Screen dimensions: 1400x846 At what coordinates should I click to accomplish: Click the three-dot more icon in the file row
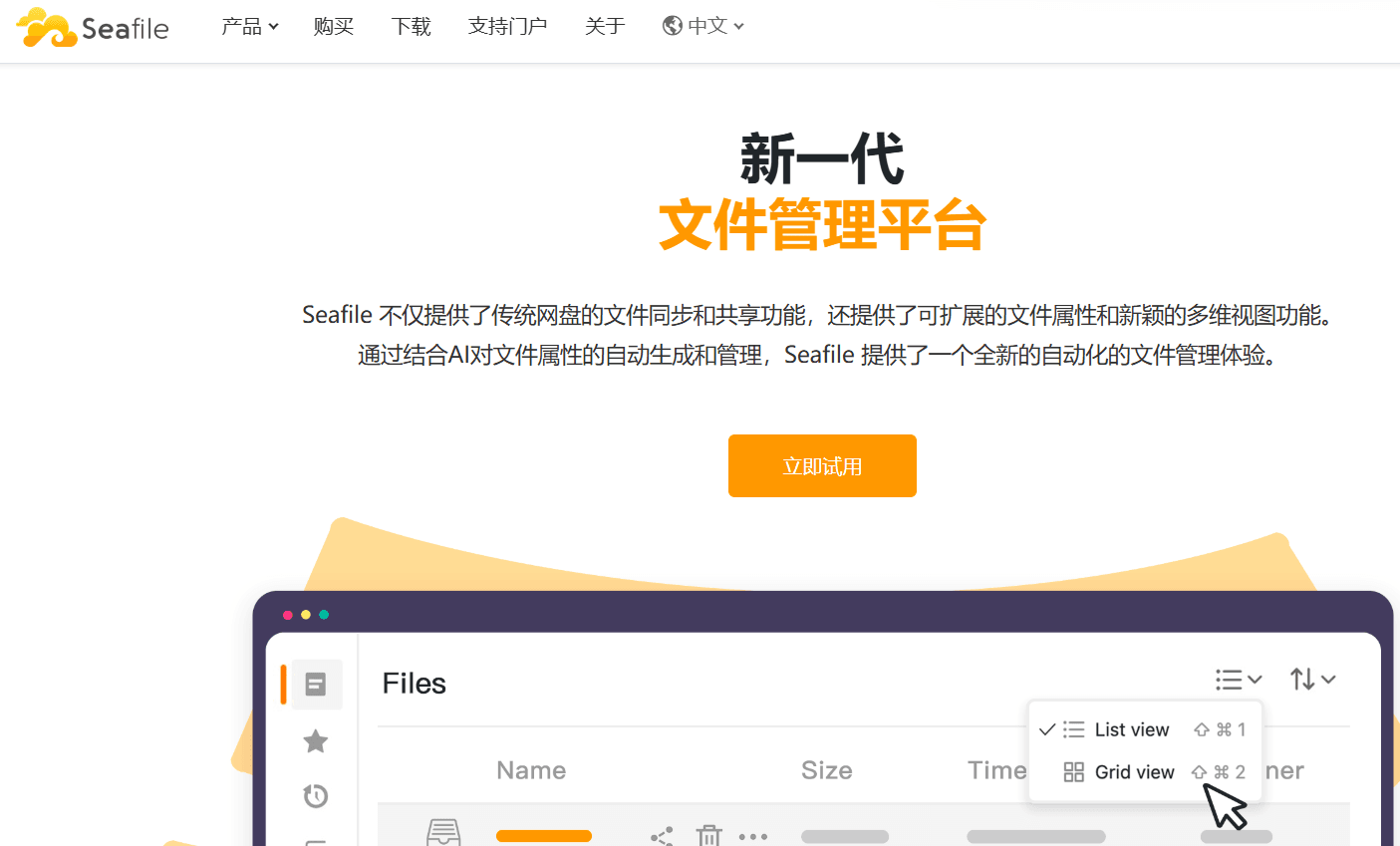point(753,837)
